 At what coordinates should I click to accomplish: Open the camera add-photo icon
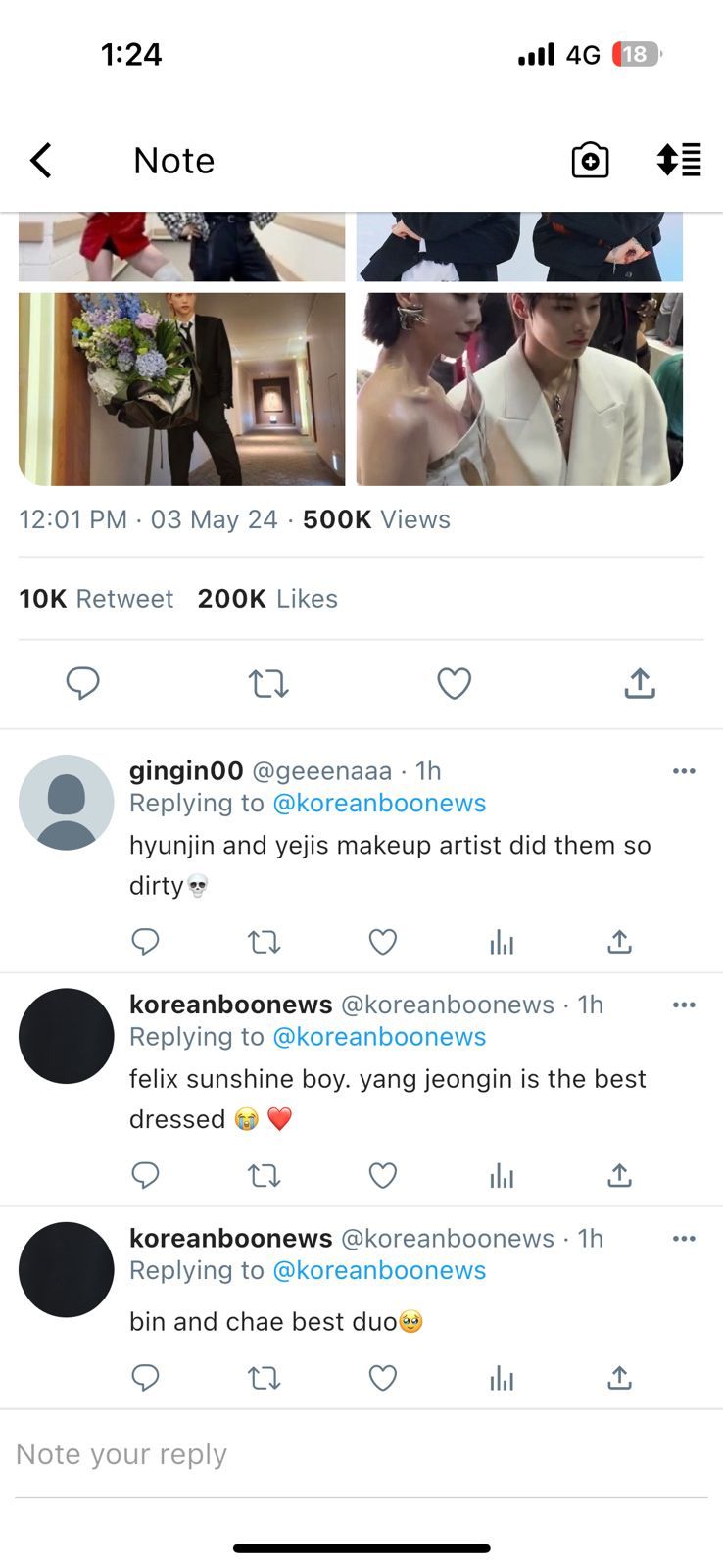590,160
